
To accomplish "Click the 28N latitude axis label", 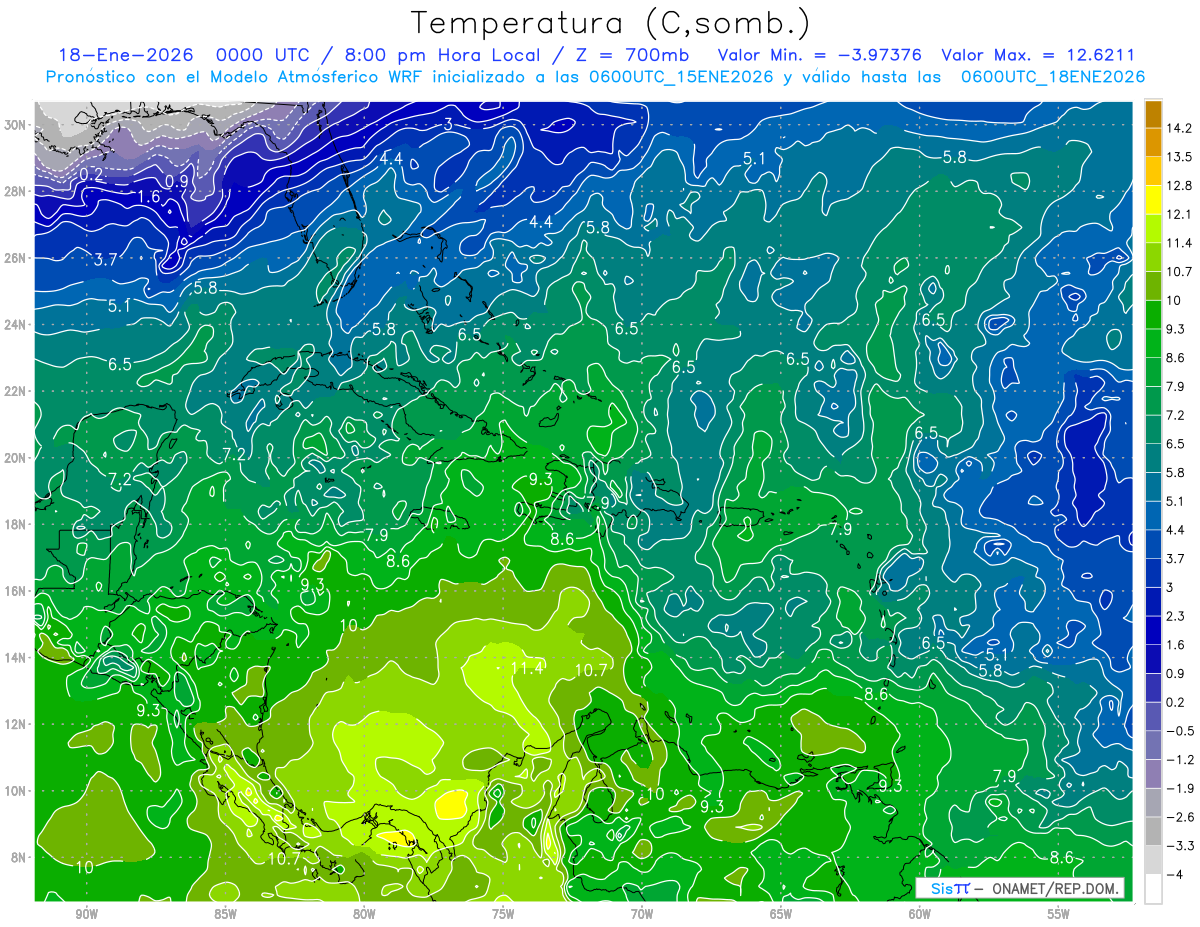I will [16, 191].
